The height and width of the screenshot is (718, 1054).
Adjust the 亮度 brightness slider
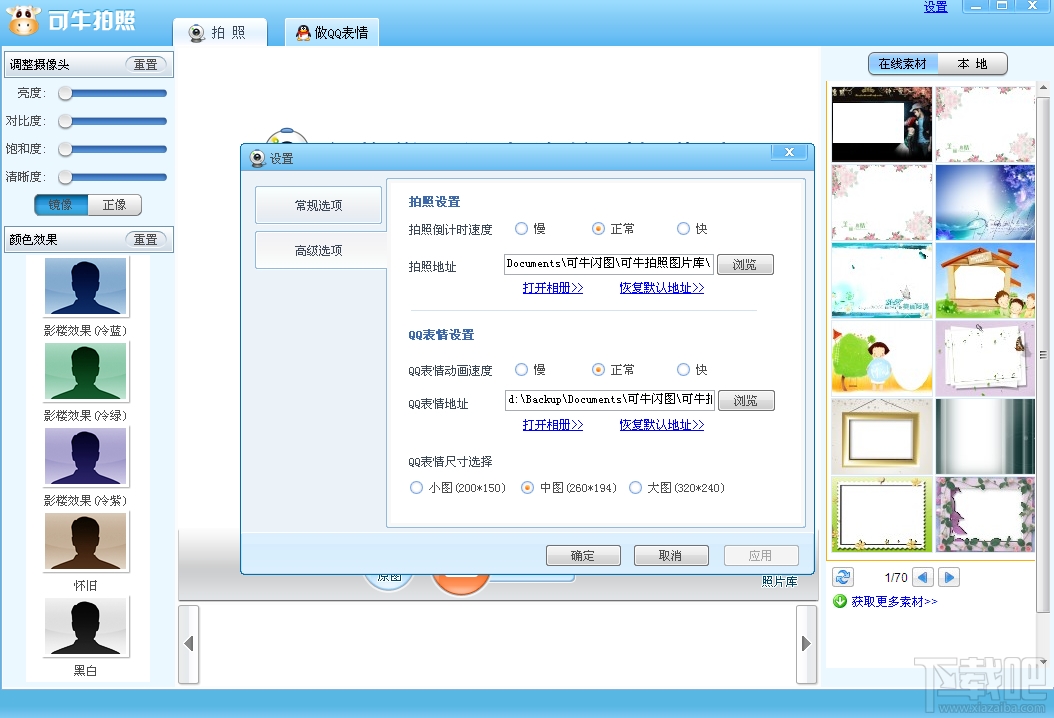coord(112,93)
